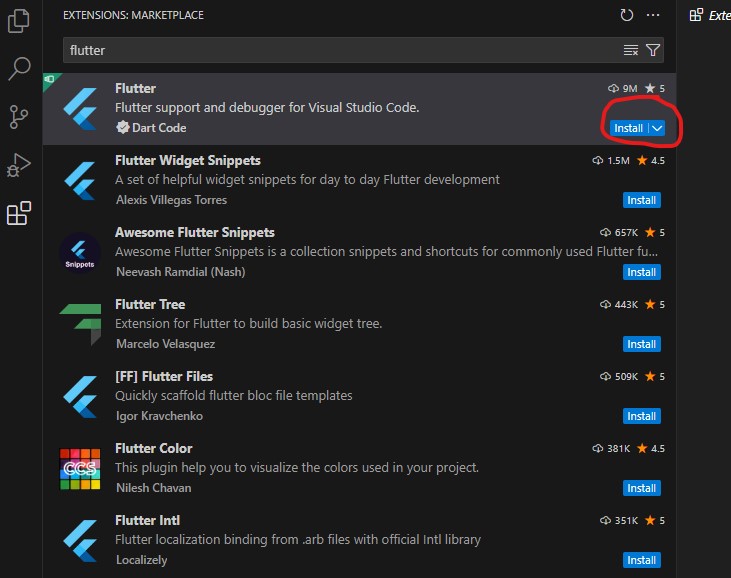Install the Flutter extension by Dart Code
The width and height of the screenshot is (731, 578).
(628, 128)
